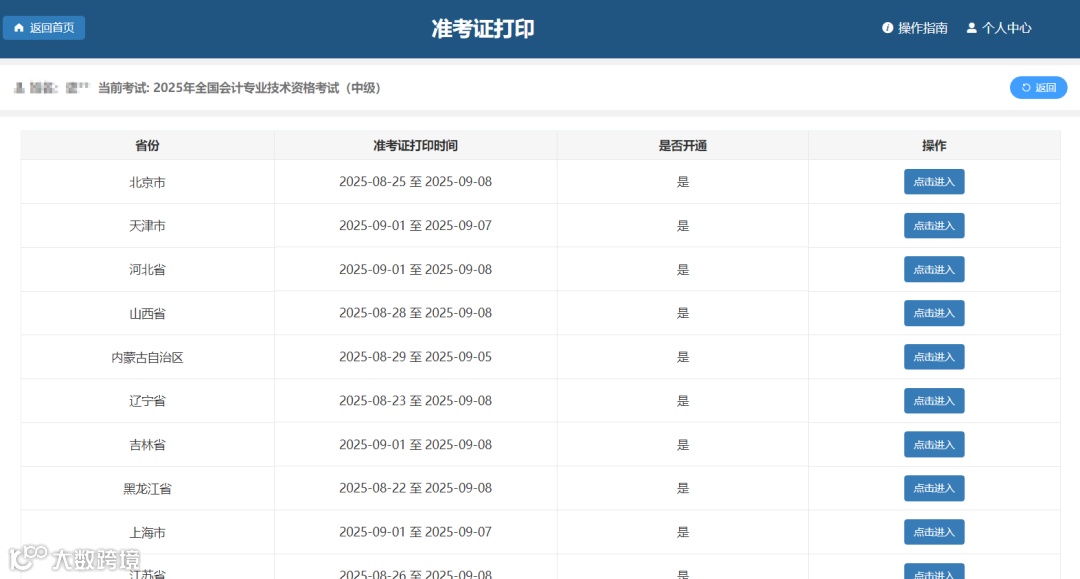The height and width of the screenshot is (579, 1080).
Task: Click 点击进入 for 天津市
Action: tap(934, 226)
